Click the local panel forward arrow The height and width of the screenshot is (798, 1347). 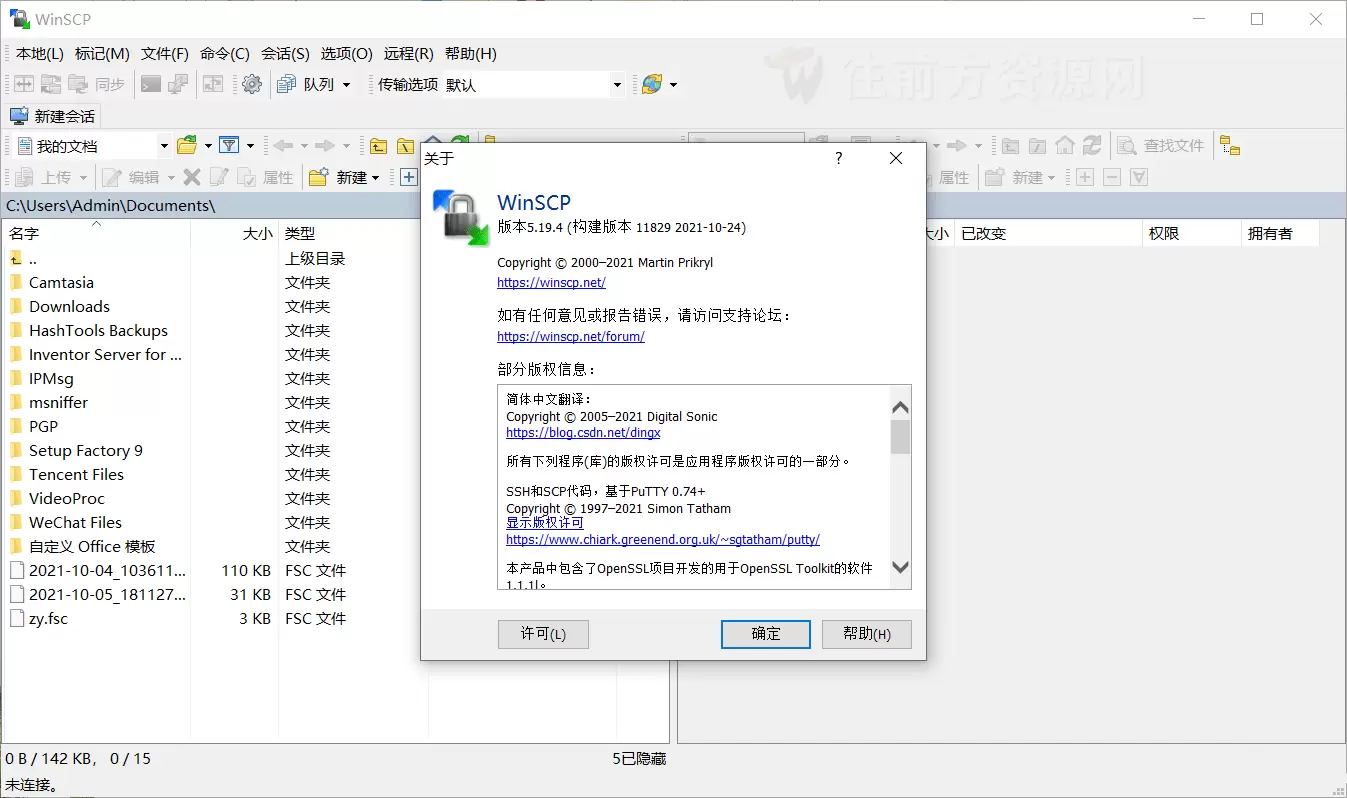(x=324, y=146)
